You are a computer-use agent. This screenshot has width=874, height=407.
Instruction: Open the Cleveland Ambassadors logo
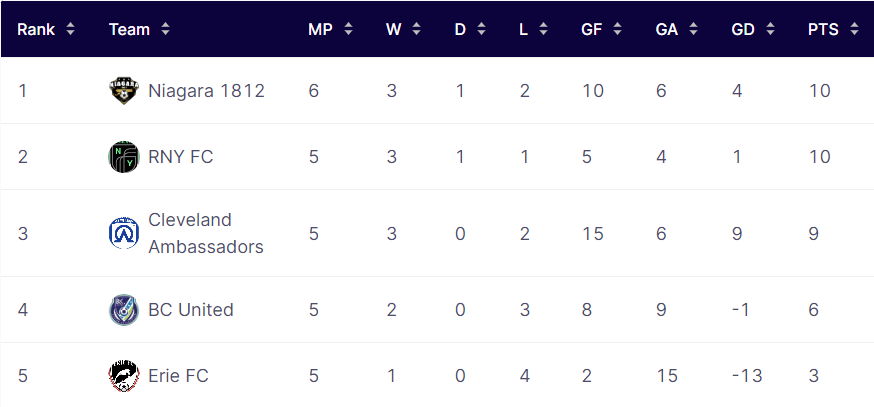pyautogui.click(x=124, y=233)
